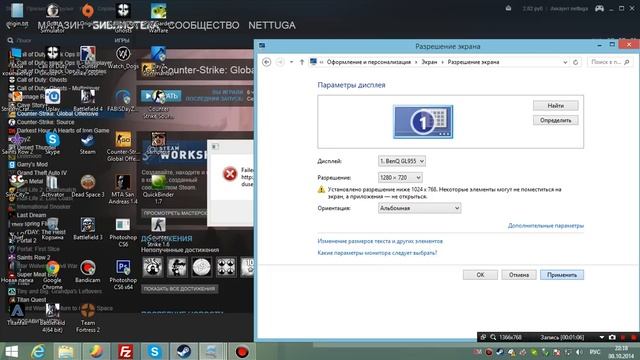The width and height of the screenshot is (640, 360).
Task: Click the Back arrow in Control Panel
Action: tap(267, 62)
